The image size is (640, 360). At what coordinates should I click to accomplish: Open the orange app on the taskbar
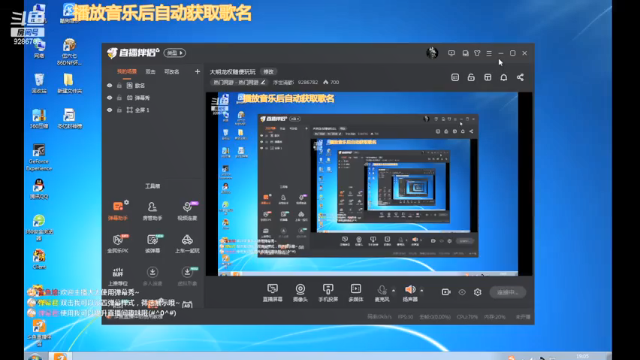(60, 357)
